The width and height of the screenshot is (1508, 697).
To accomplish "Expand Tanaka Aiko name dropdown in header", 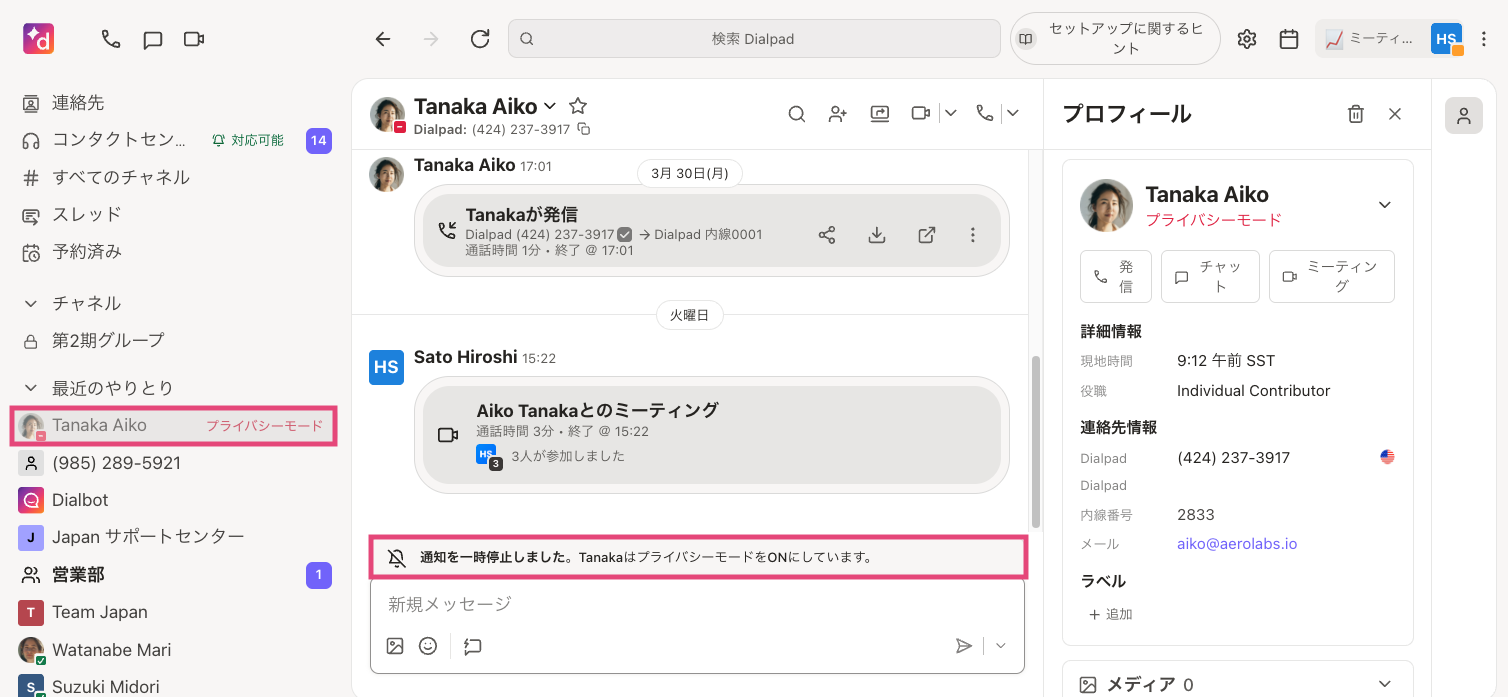I will pos(549,106).
